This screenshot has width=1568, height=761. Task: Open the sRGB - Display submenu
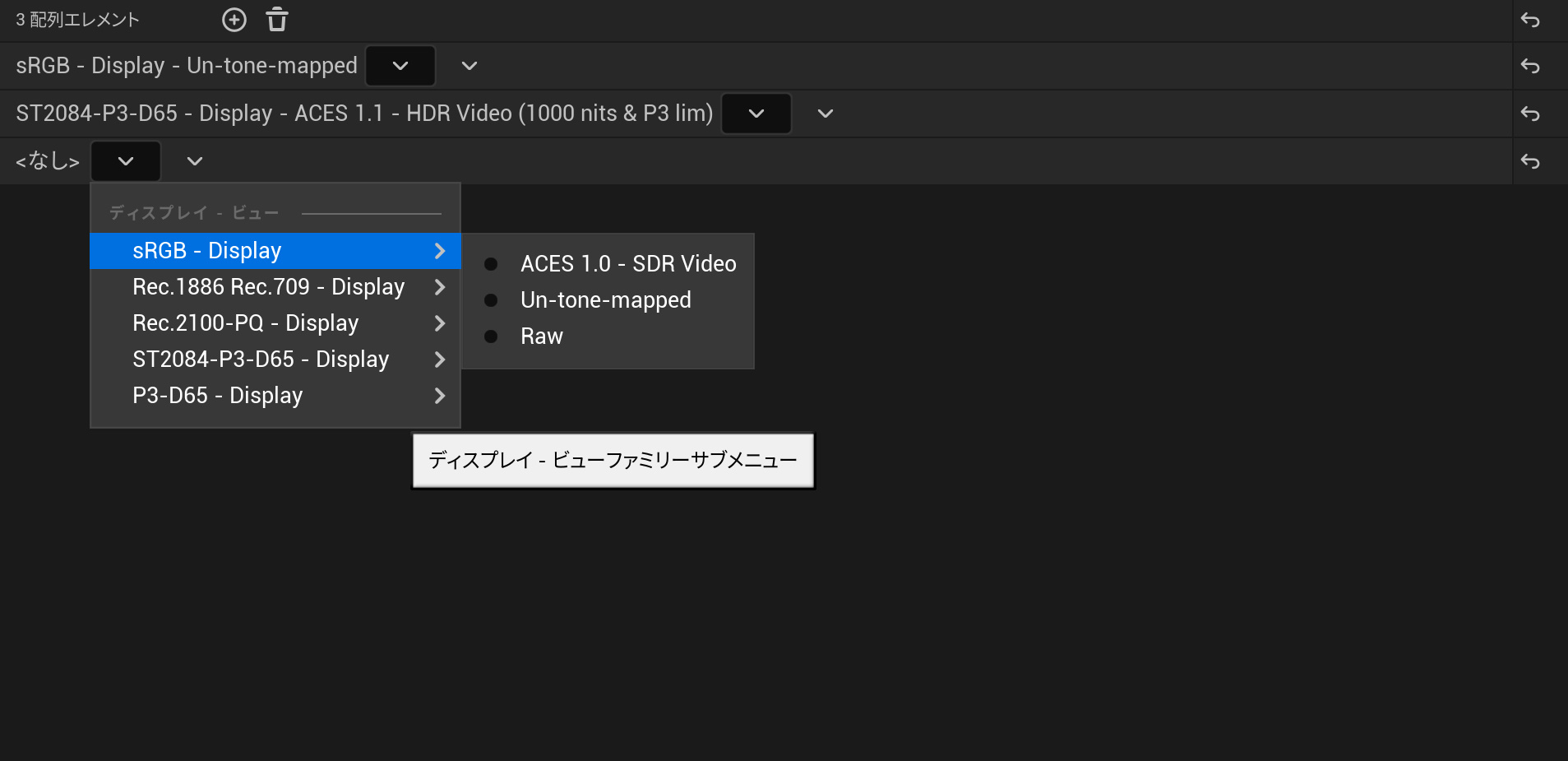(x=275, y=251)
